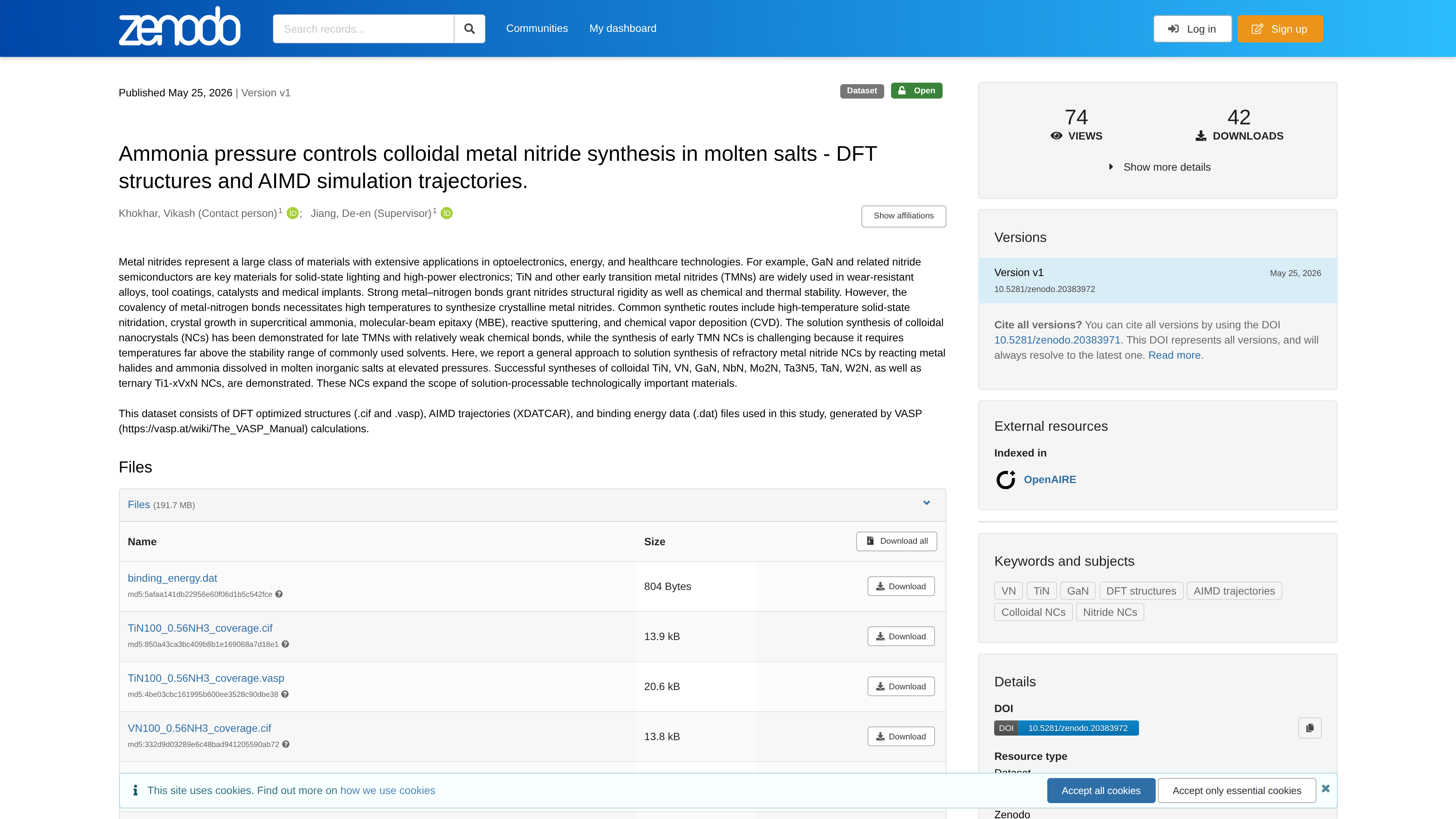The image size is (1456, 819).
Task: Close the cookie banner with the X
Action: click(1326, 789)
